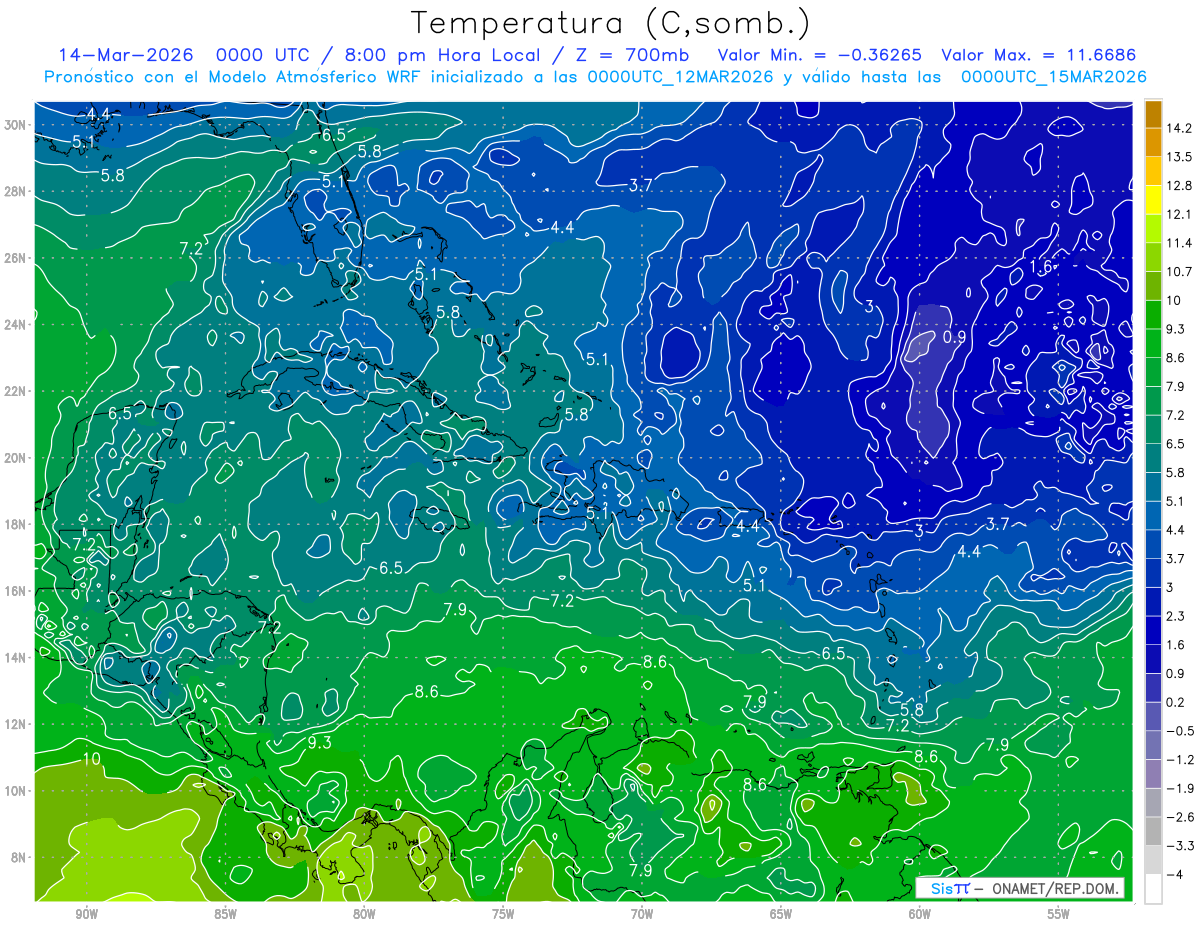Viewport: 1200px width, 927px height.
Task: Click the legend value '-4'
Action: tap(1174, 875)
